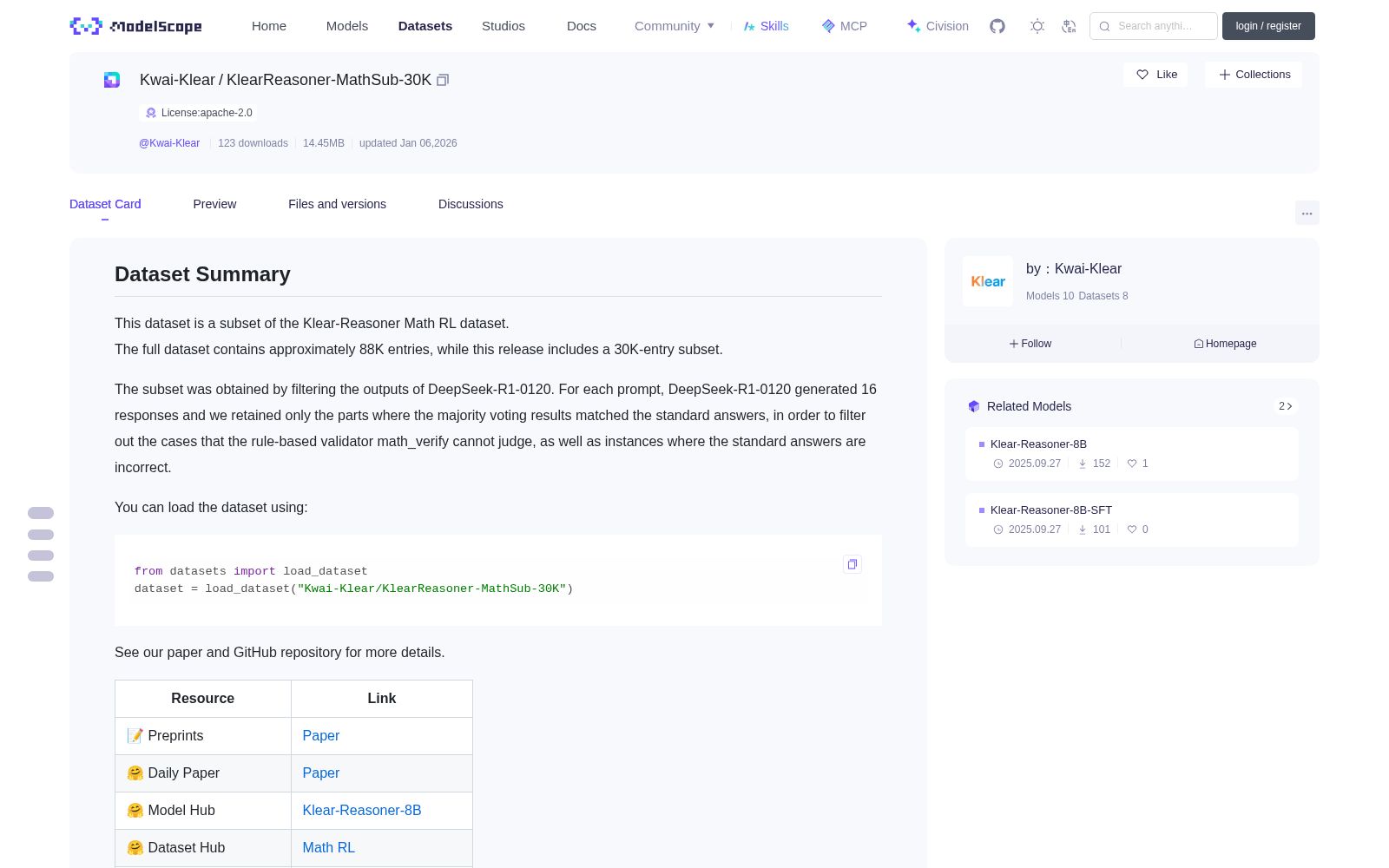Copy the dataset name with copy icon
The width and height of the screenshot is (1389, 868).
pyautogui.click(x=443, y=80)
